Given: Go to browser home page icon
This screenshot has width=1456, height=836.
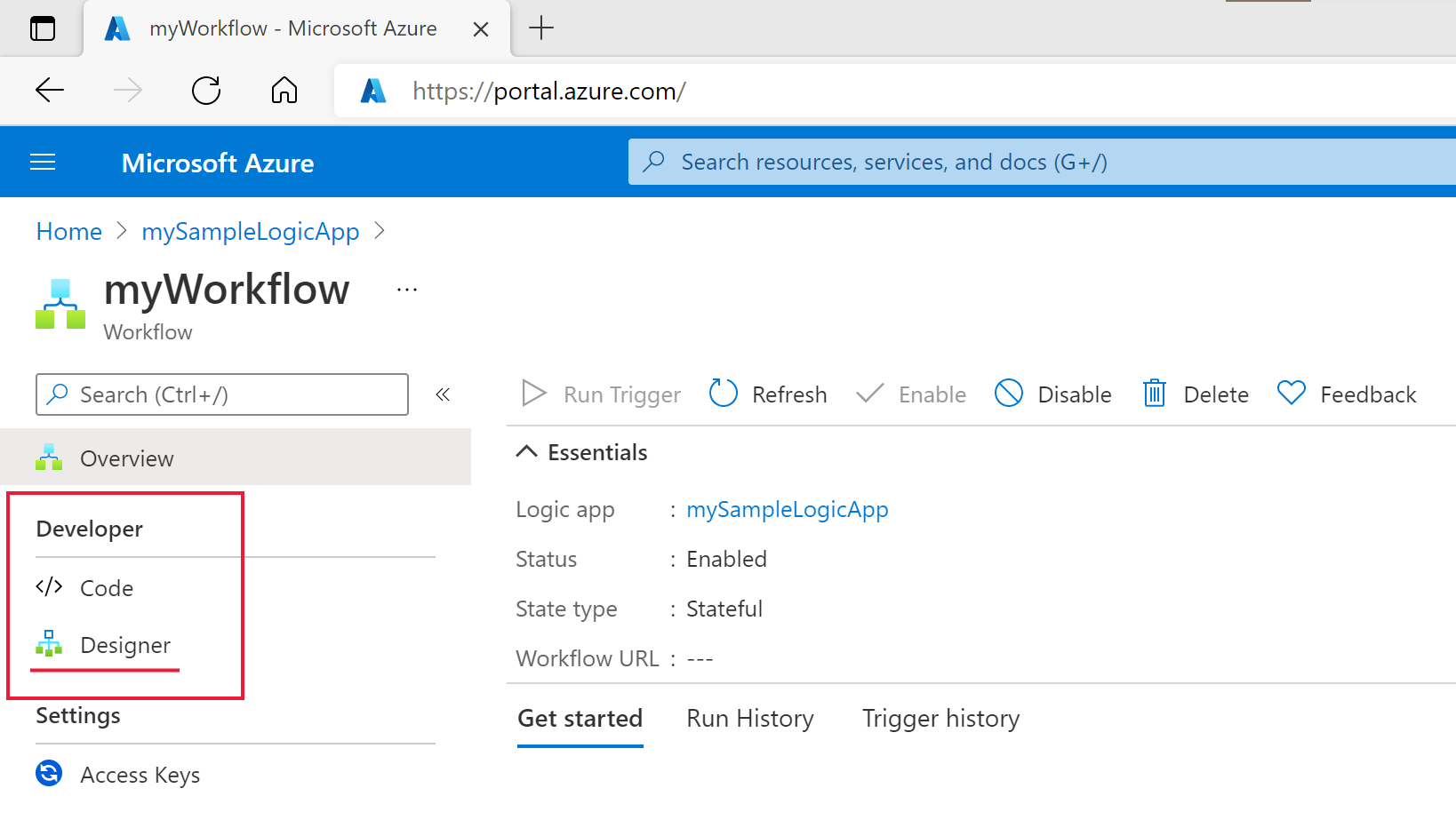Looking at the screenshot, I should (x=284, y=91).
